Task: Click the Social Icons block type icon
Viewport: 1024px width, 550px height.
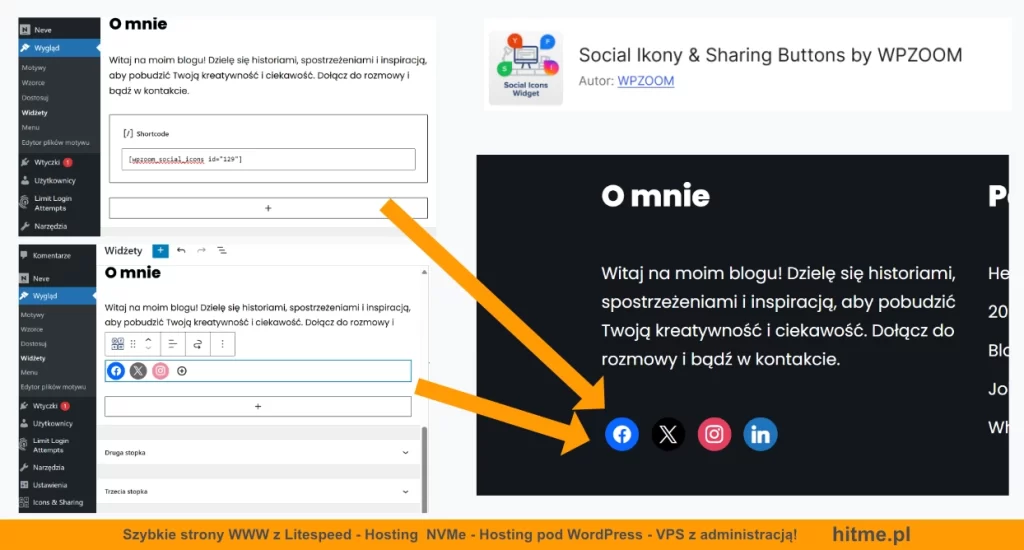Action: [116, 344]
